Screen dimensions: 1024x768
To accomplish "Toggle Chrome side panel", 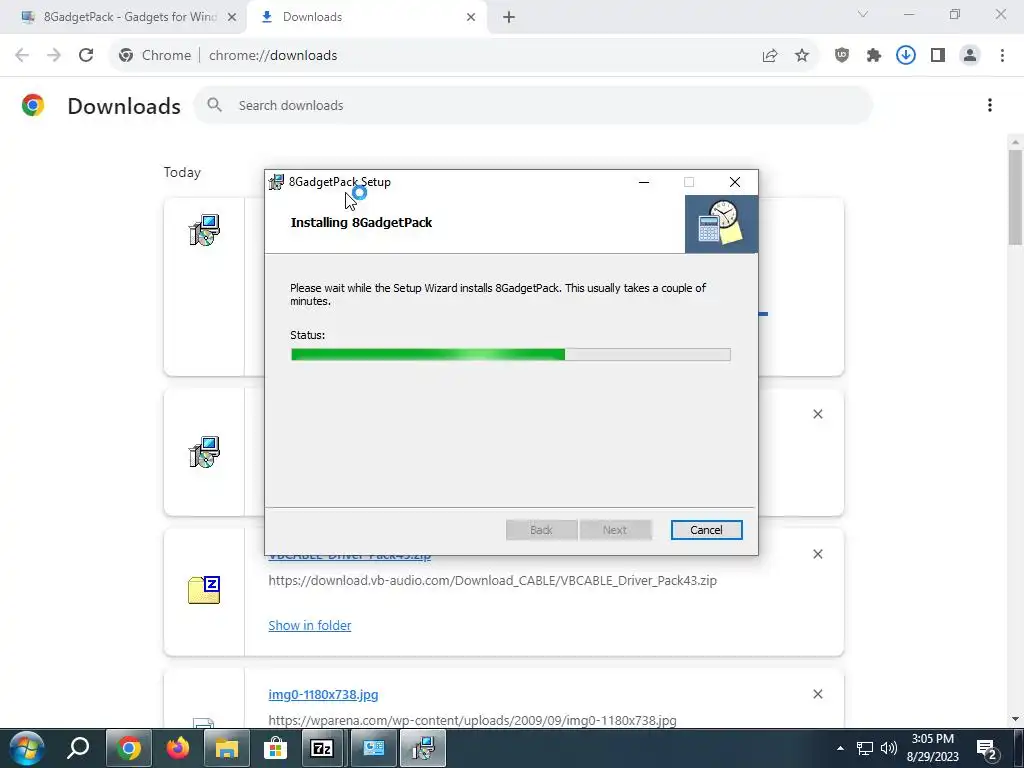I will click(938, 56).
